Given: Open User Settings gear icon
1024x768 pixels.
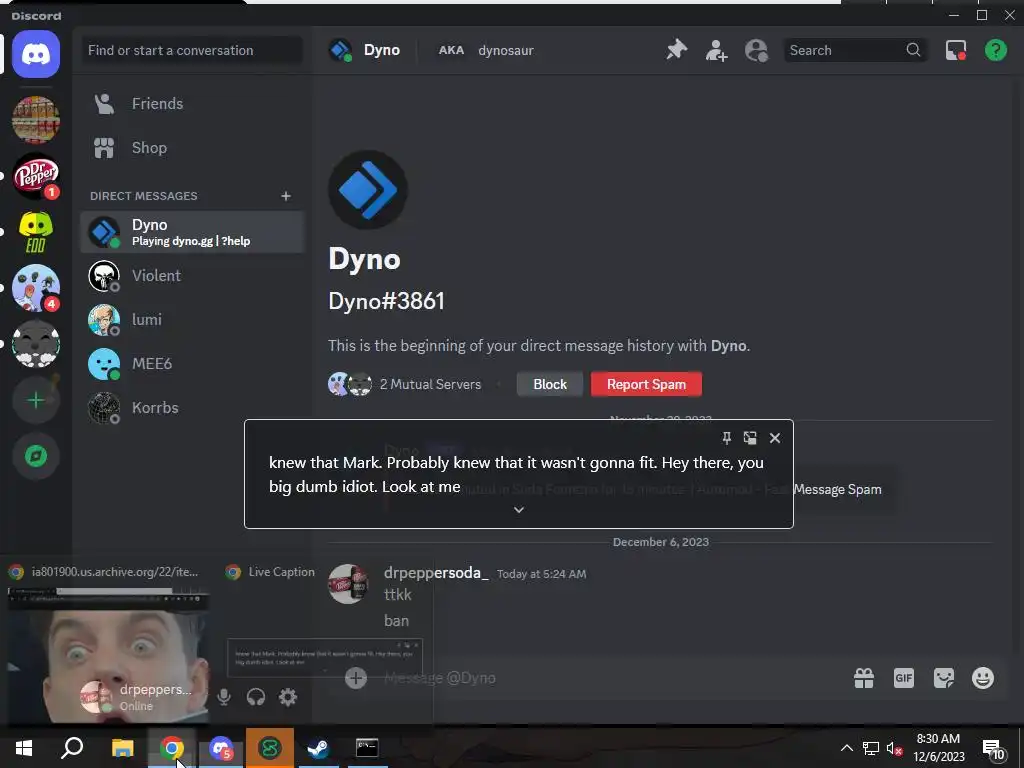Looking at the screenshot, I should [288, 697].
